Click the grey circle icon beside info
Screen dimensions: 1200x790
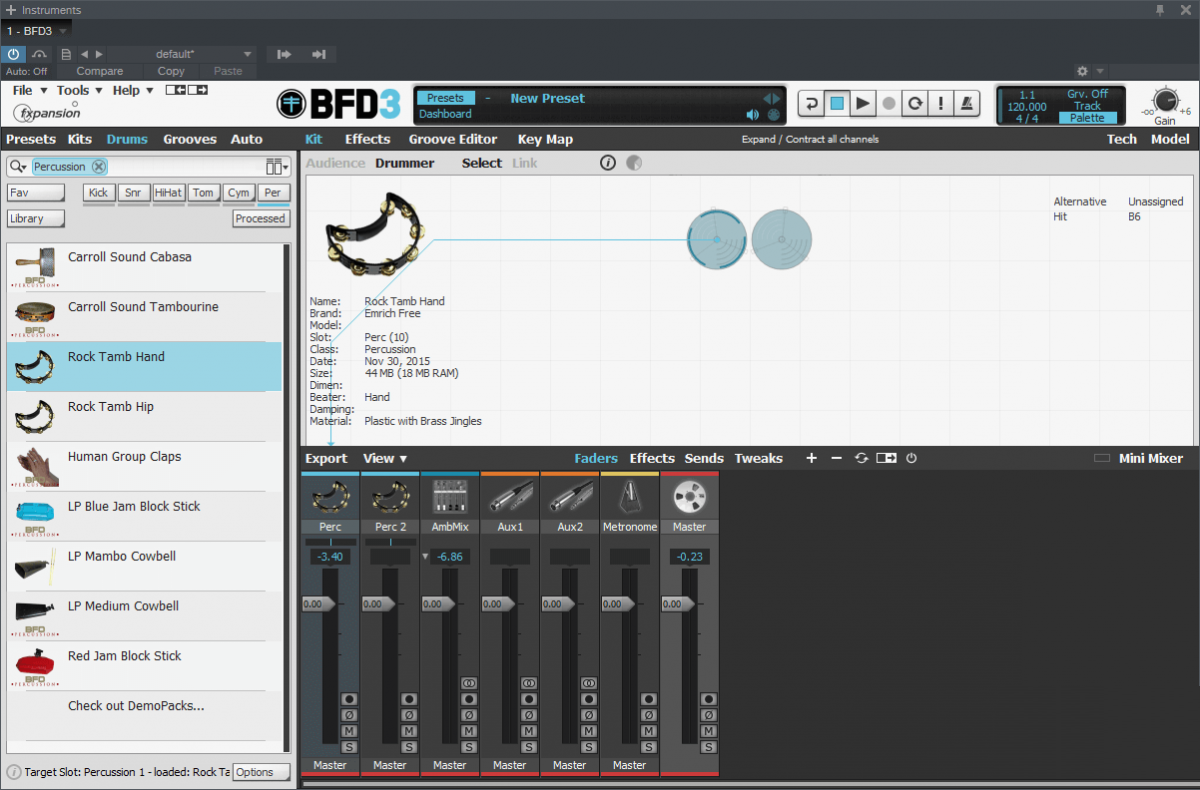coord(633,163)
